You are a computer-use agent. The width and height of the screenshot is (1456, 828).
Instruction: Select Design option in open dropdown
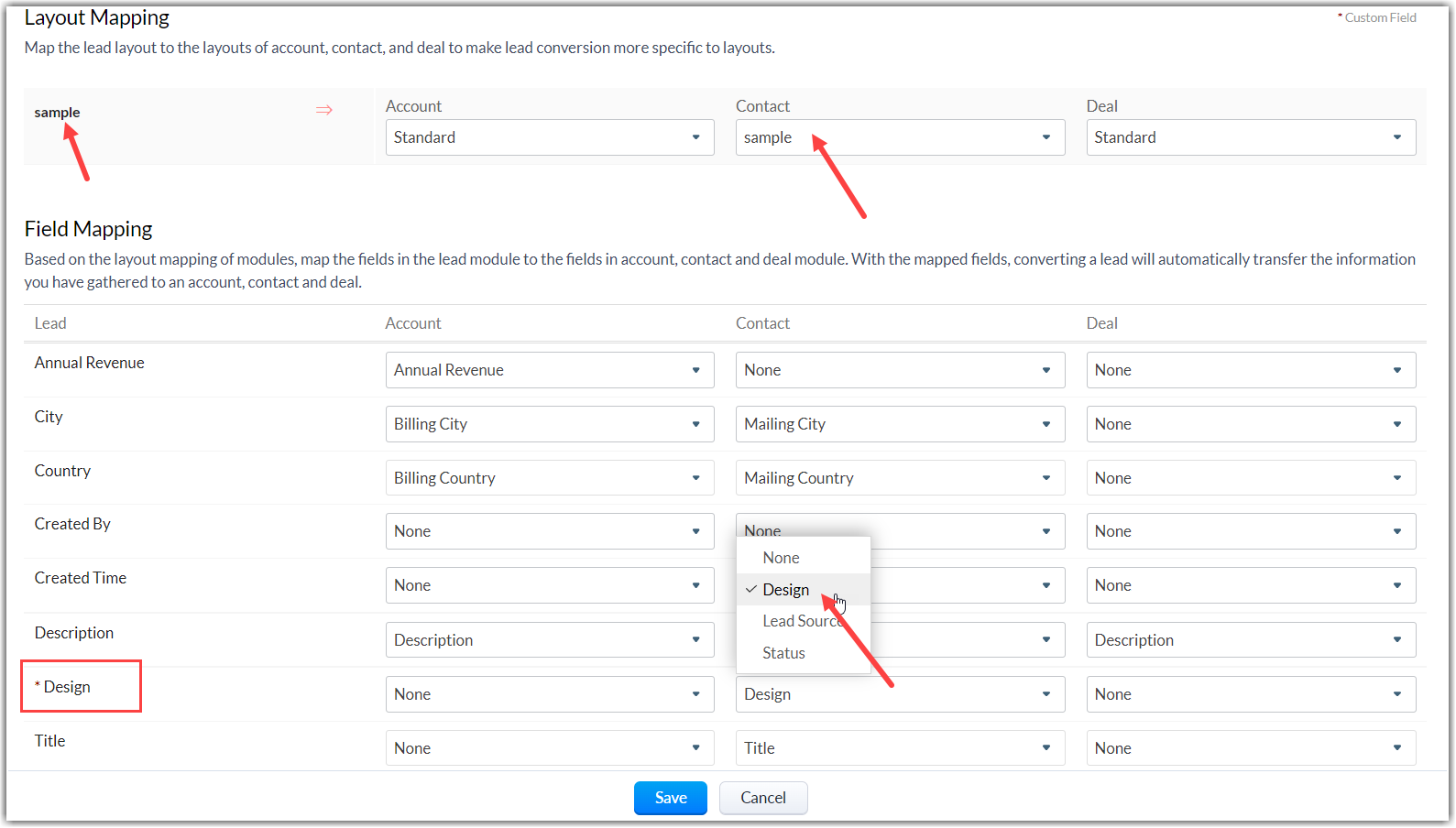coord(785,590)
